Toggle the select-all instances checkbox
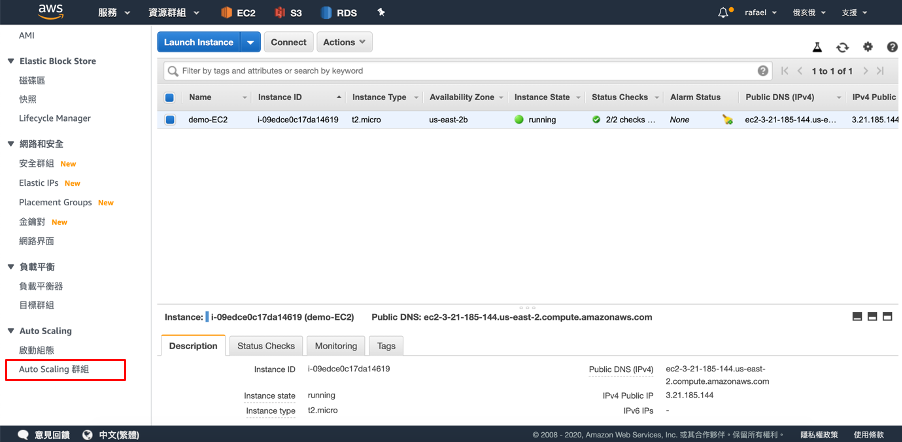This screenshot has width=902, height=442. click(170, 97)
